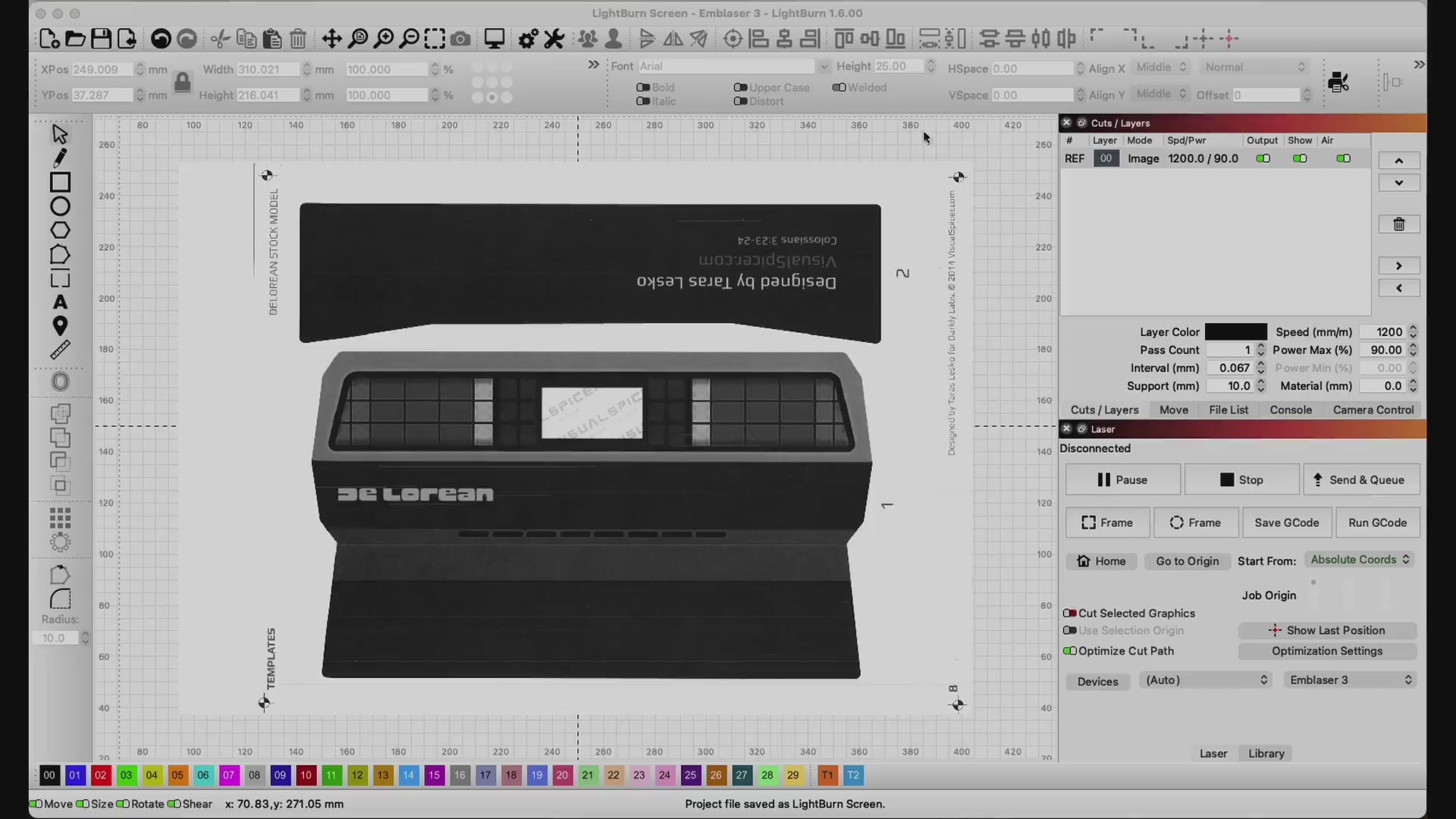Enable Cut Selected Graphics switch
Screen dimensions: 1456x819
(x=1070, y=613)
